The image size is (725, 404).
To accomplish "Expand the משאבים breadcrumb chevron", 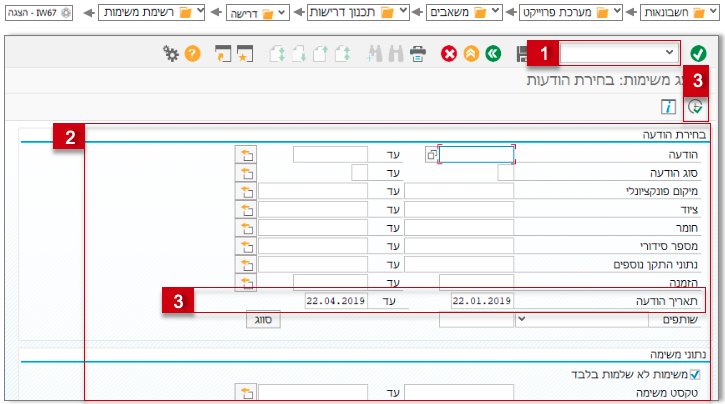I will tap(496, 11).
